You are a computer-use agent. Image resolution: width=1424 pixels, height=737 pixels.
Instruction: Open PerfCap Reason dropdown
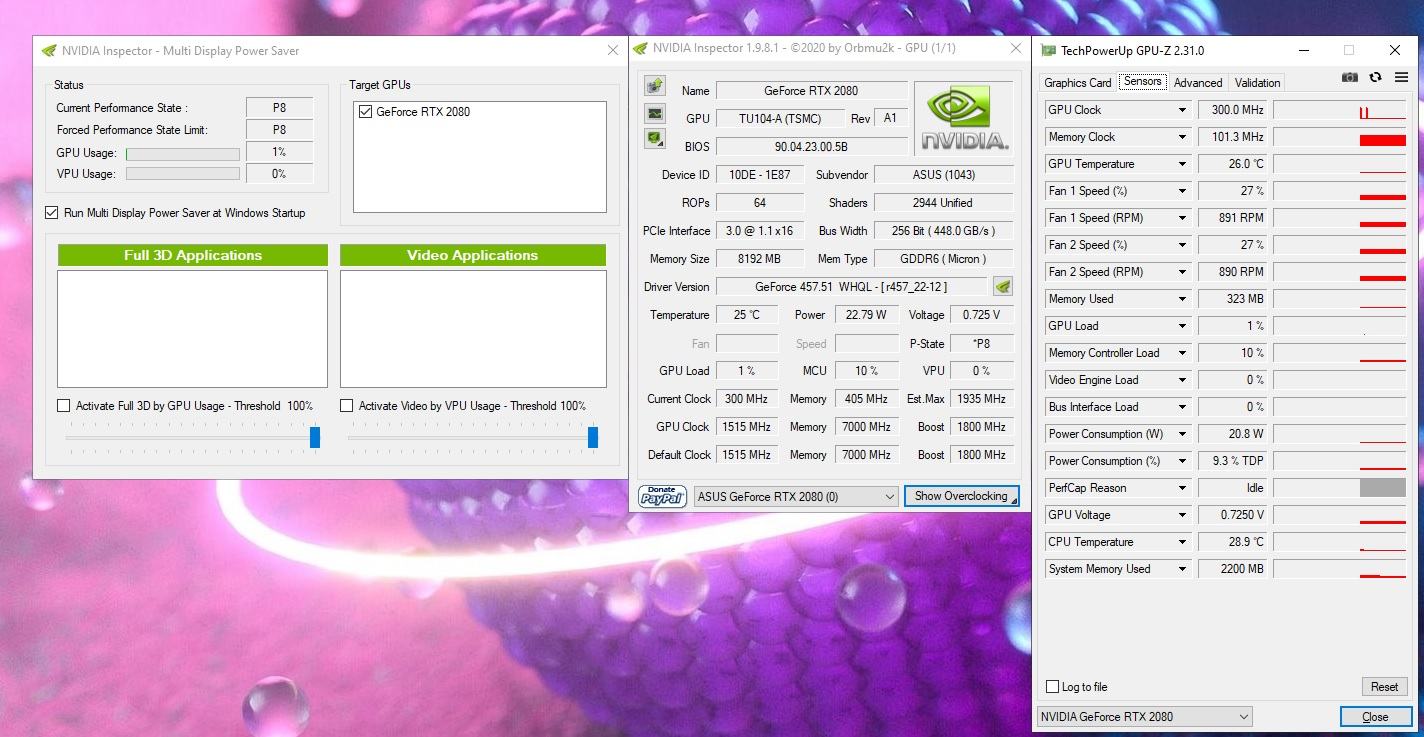pyautogui.click(x=1182, y=488)
